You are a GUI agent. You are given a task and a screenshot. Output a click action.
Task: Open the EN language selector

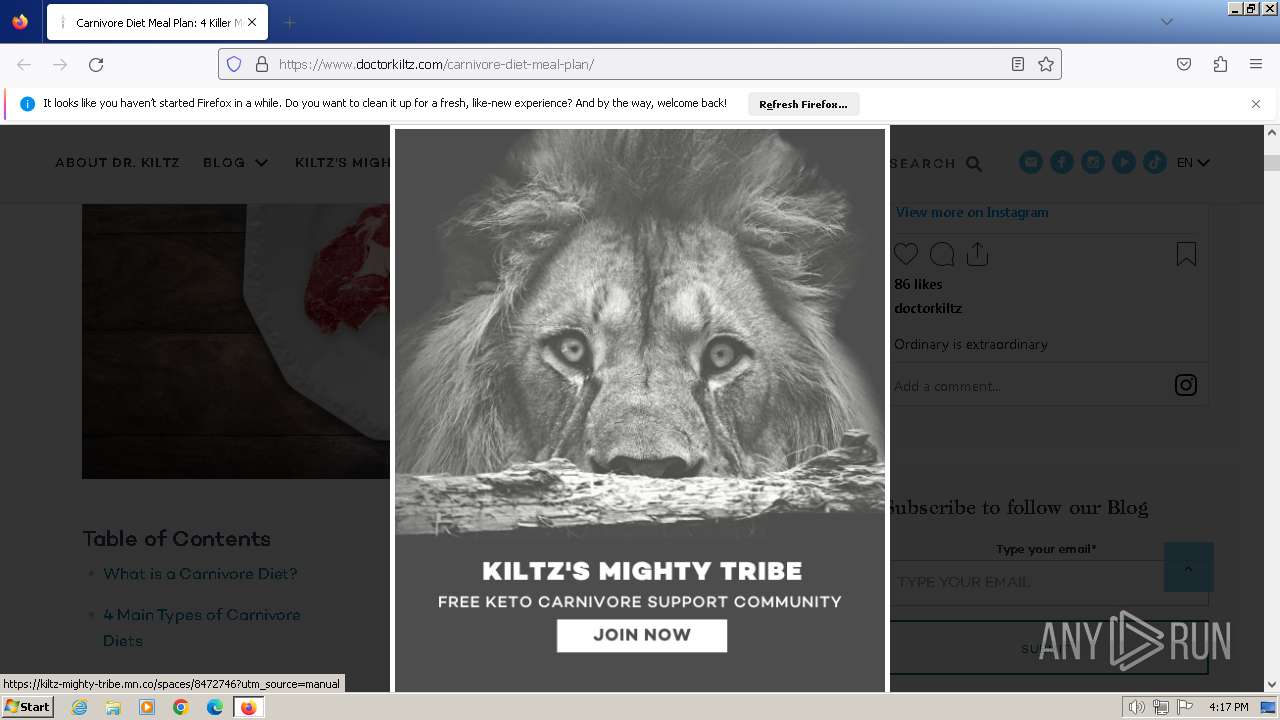pyautogui.click(x=1193, y=162)
